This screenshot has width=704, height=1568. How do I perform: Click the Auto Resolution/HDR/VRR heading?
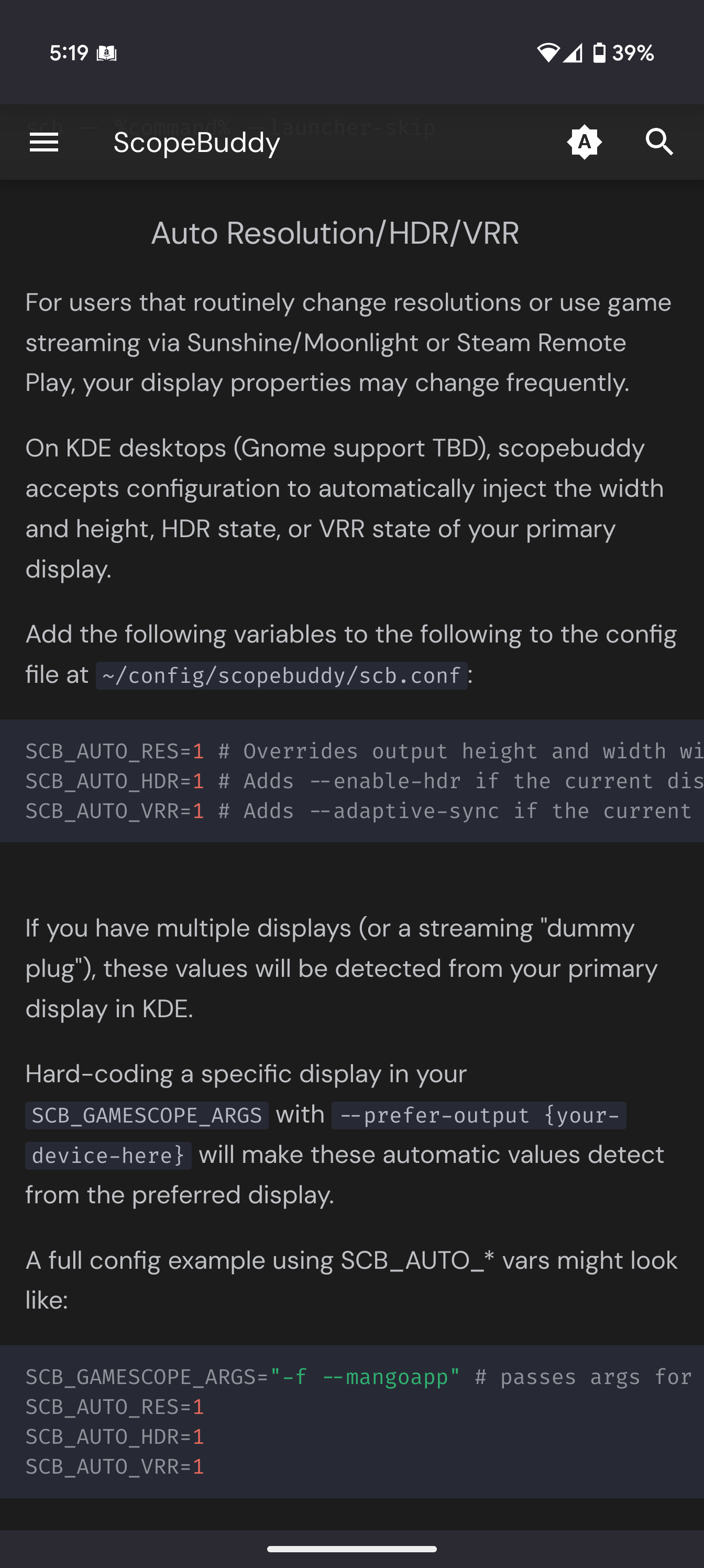[335, 233]
